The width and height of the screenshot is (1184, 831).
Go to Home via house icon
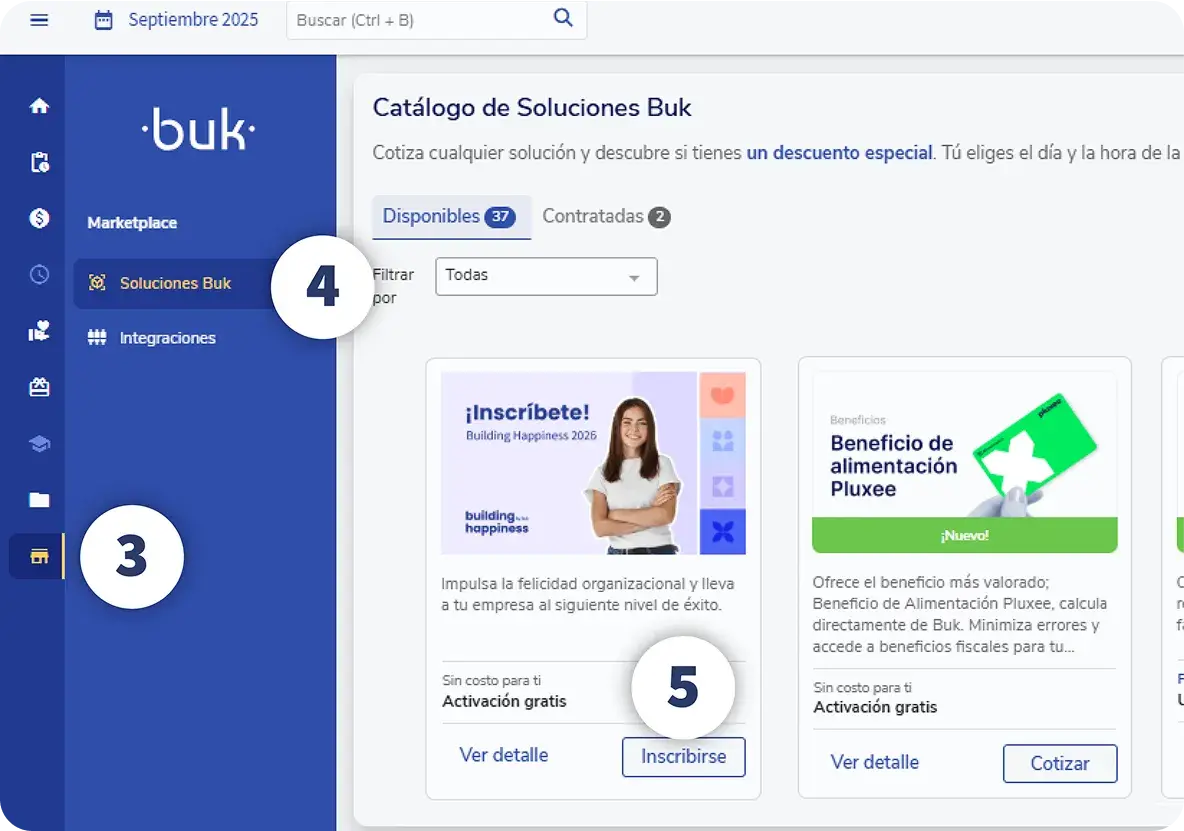click(x=39, y=106)
